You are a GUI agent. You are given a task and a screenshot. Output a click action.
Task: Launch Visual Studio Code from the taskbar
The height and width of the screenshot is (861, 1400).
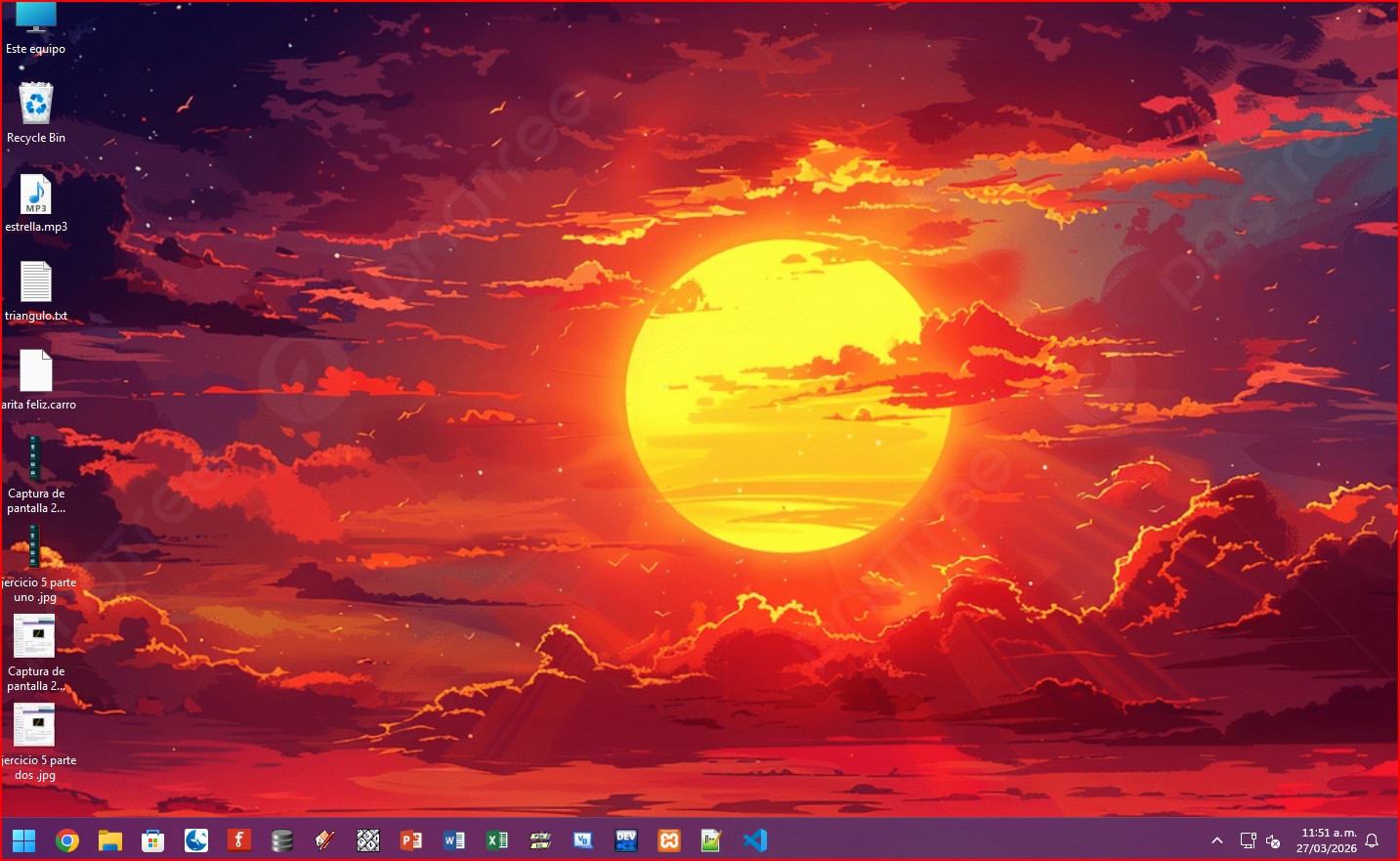755,840
